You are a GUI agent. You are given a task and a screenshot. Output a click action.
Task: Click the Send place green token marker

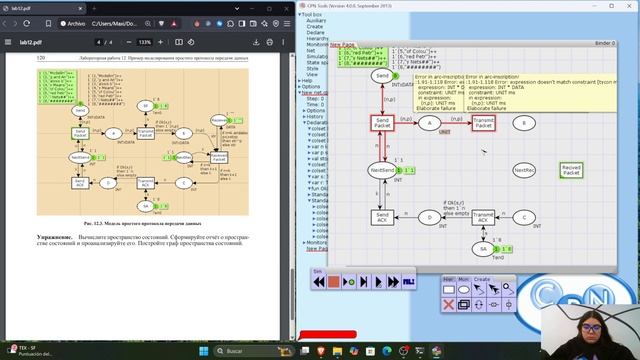tap(395, 76)
